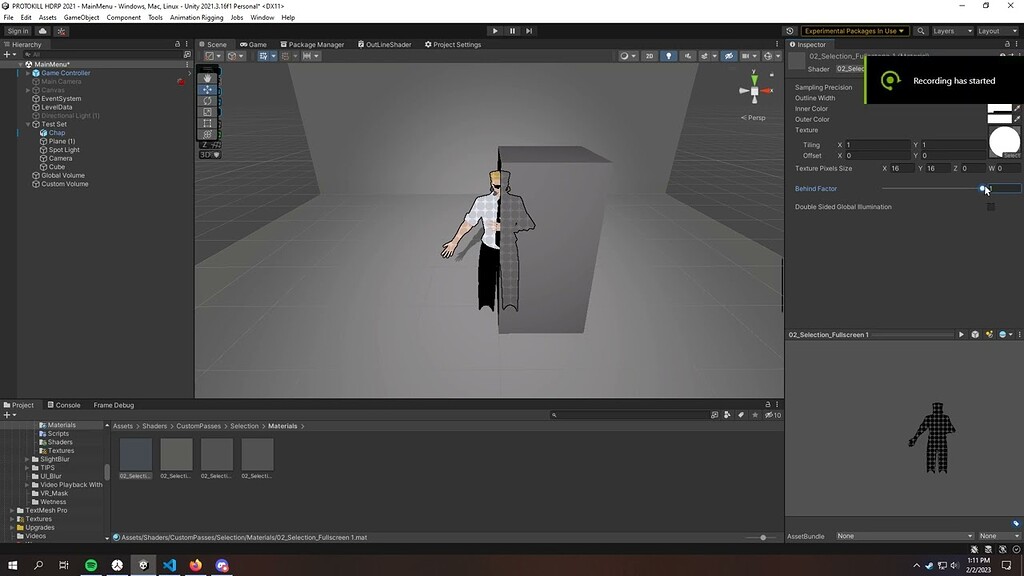Select the Hand view tool
Screen dimensions: 1024x576
click(208, 76)
